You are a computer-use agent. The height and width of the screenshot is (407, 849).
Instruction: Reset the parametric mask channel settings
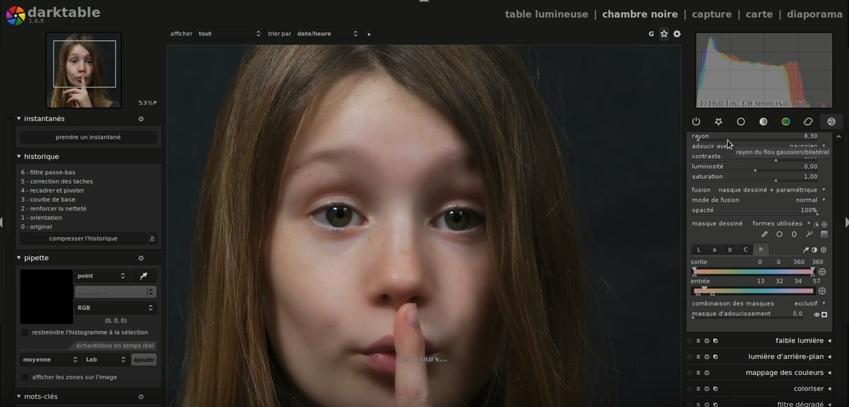pyautogui.click(x=824, y=250)
